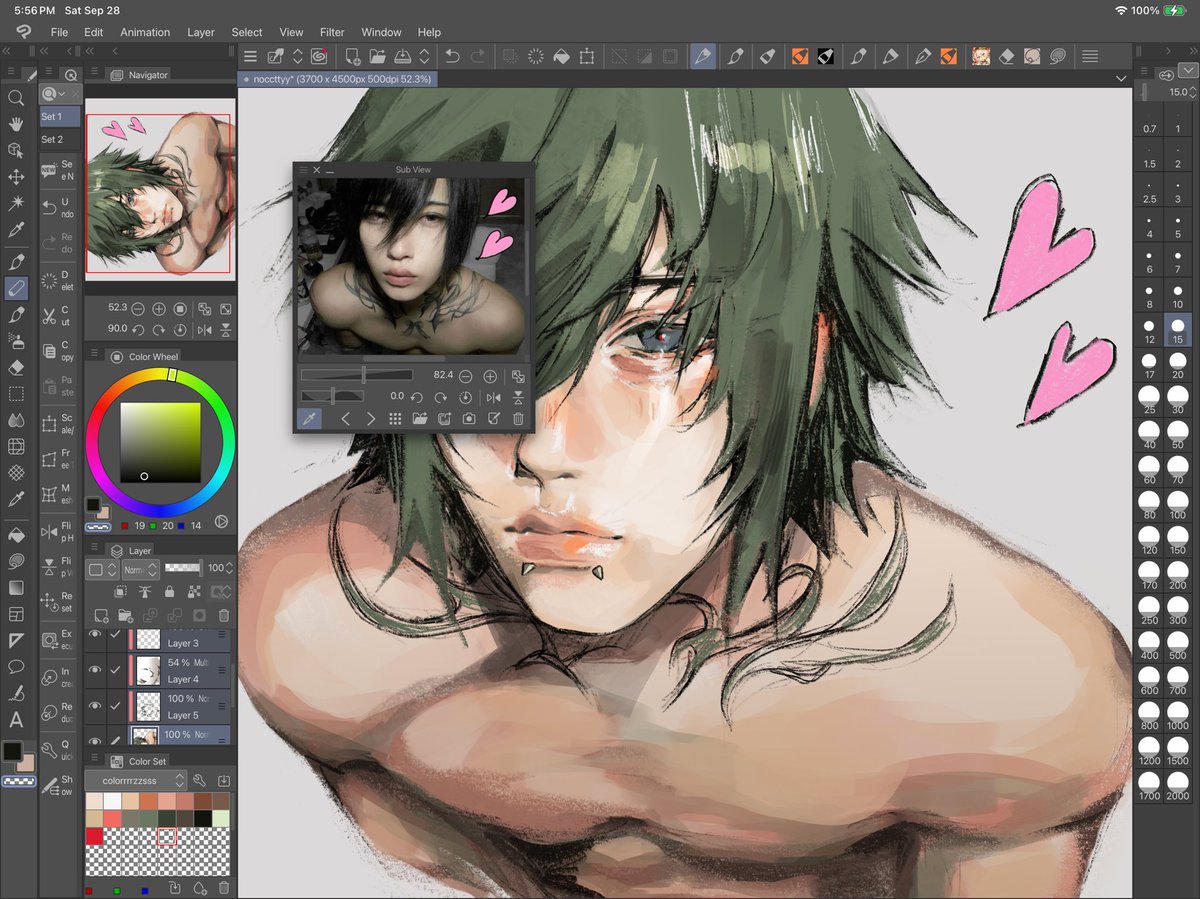The height and width of the screenshot is (899, 1200).
Task: Create new raster layer
Action: pyautogui.click(x=101, y=616)
